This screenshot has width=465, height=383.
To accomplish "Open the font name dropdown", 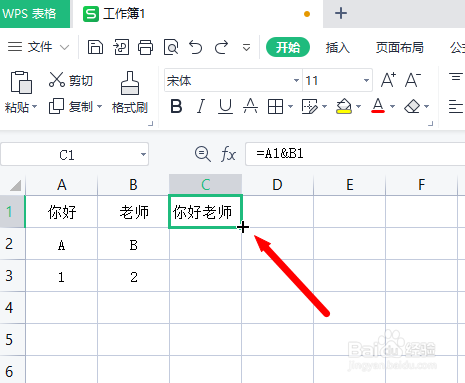I will pyautogui.click(x=296, y=80).
